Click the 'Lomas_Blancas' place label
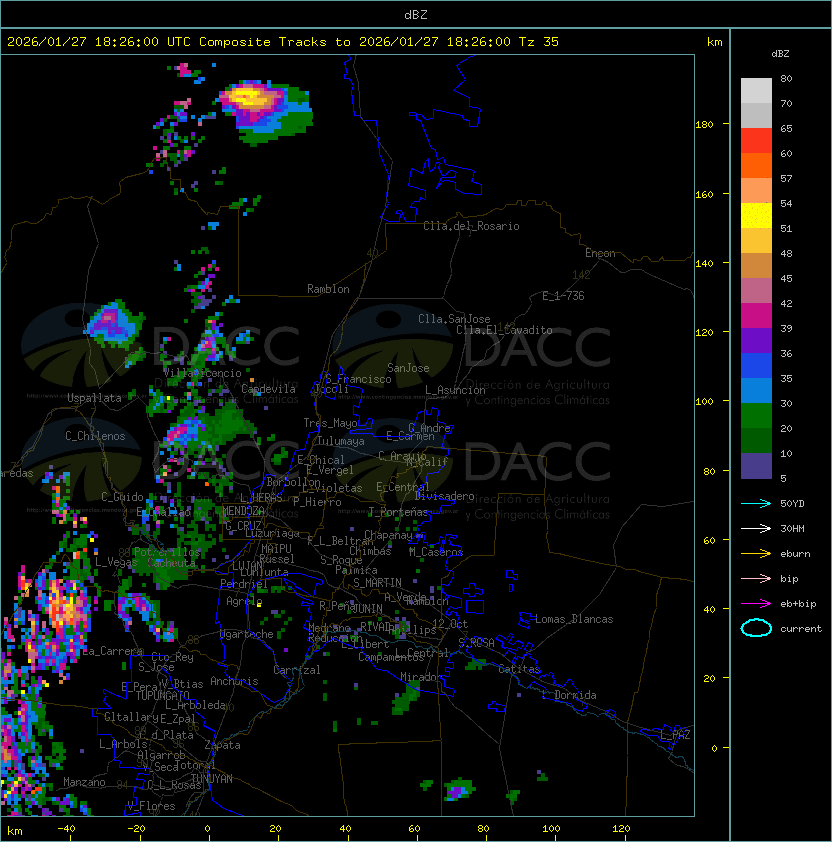 [574, 619]
